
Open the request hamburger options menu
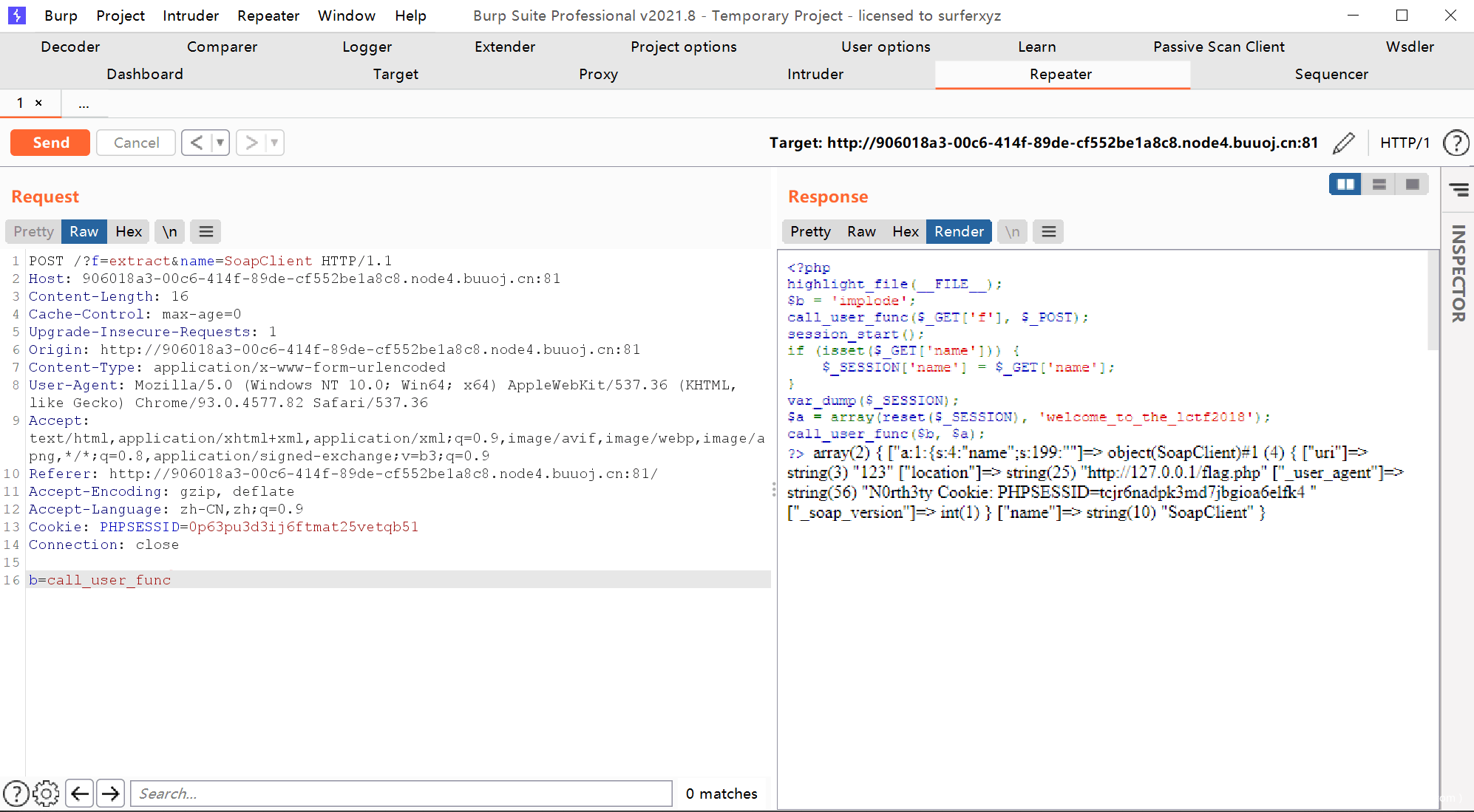click(206, 231)
